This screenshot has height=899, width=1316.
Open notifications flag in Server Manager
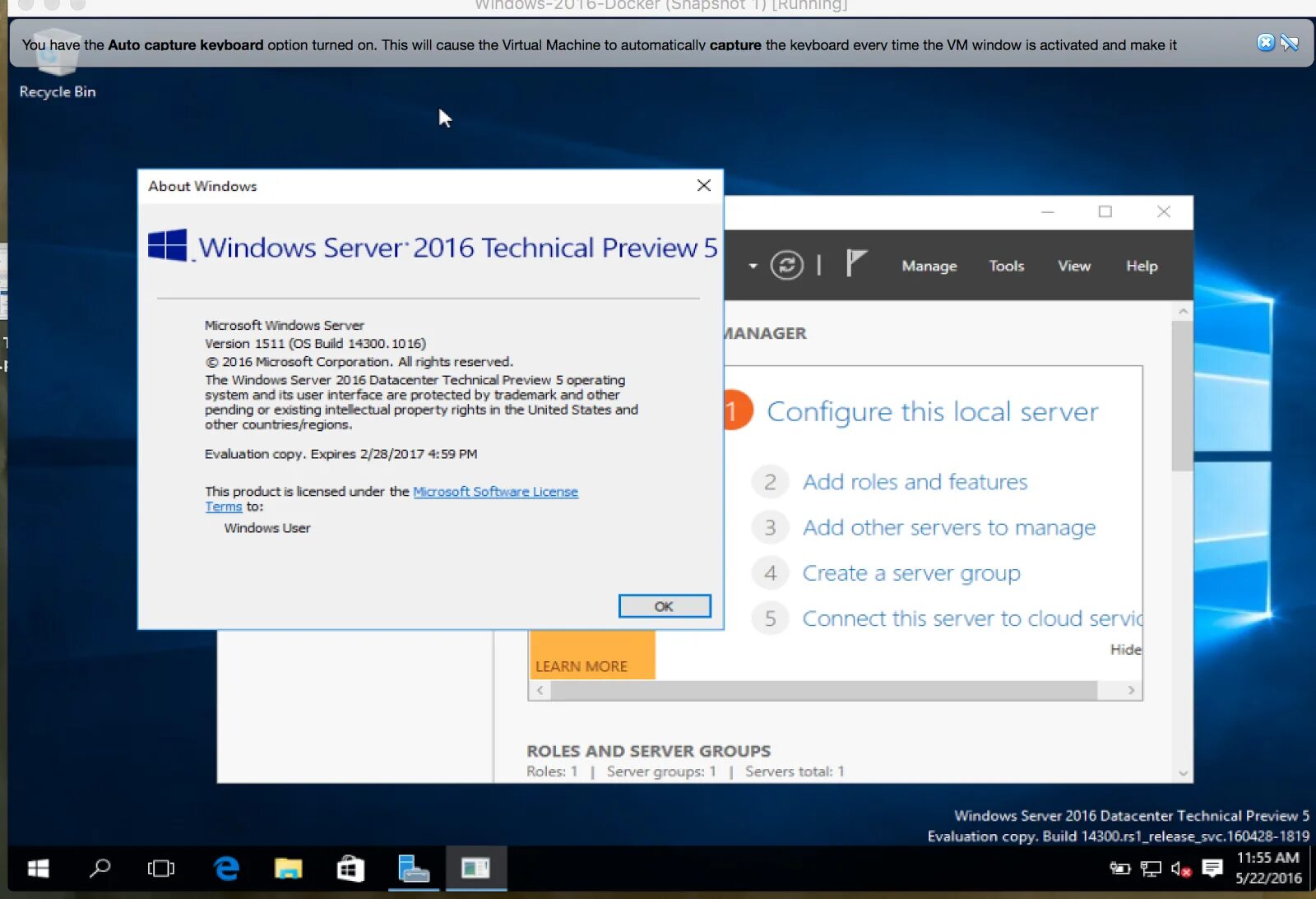(x=856, y=264)
